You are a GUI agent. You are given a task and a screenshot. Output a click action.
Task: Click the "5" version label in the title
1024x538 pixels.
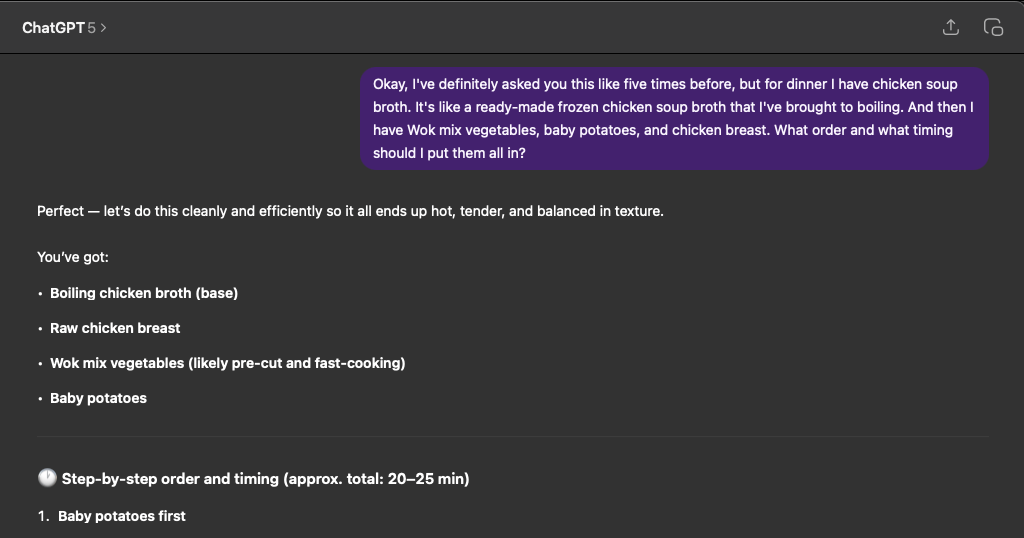point(91,28)
